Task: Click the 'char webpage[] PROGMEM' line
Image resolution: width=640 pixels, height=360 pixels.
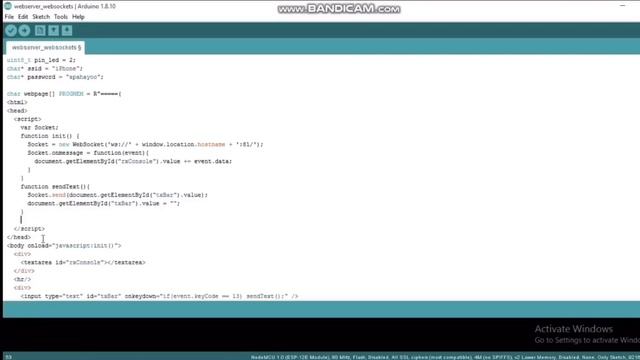Action: [64, 94]
